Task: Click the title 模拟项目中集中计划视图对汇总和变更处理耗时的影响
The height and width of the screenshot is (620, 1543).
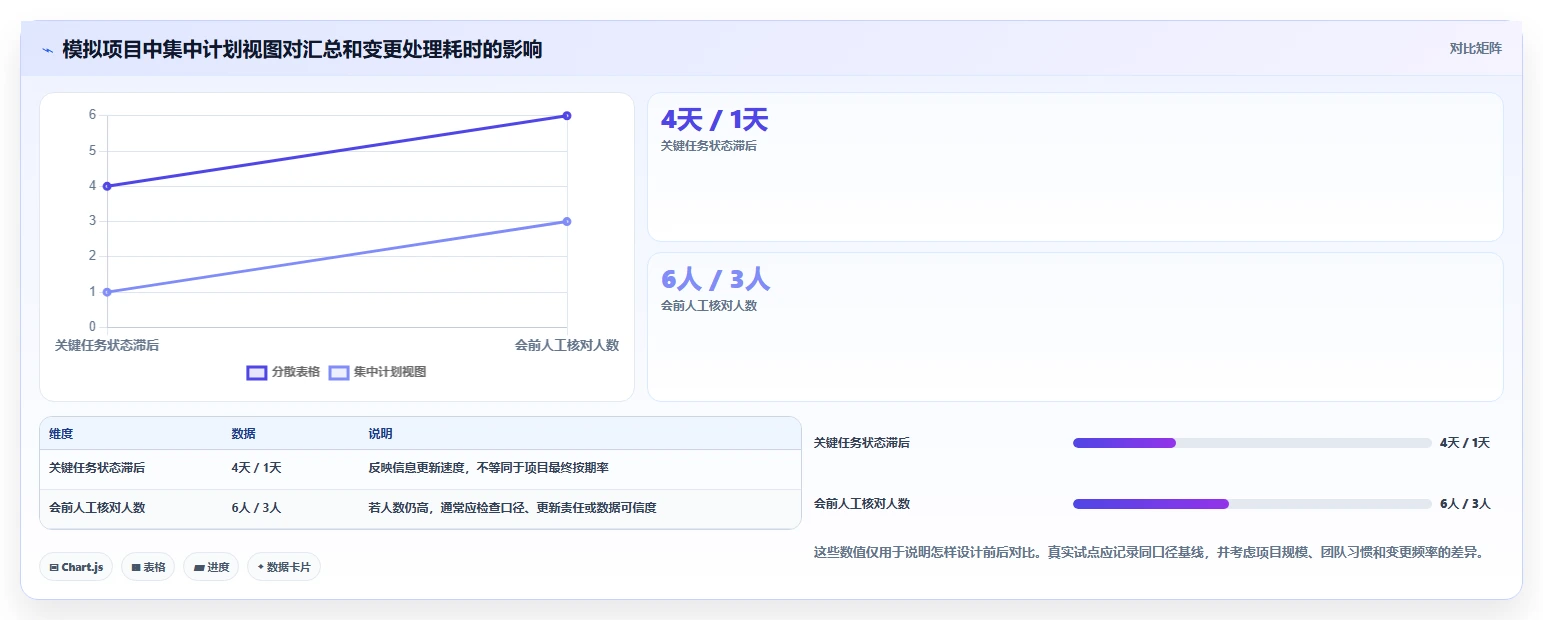Action: tap(302, 49)
